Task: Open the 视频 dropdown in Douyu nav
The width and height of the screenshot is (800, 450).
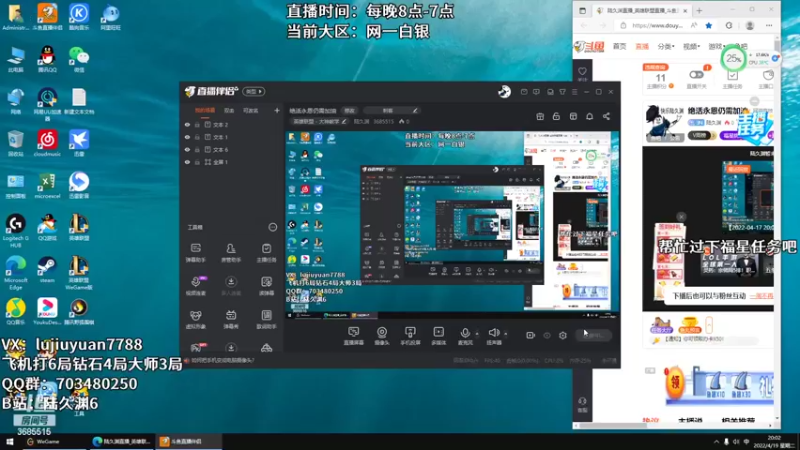Action: (x=691, y=46)
